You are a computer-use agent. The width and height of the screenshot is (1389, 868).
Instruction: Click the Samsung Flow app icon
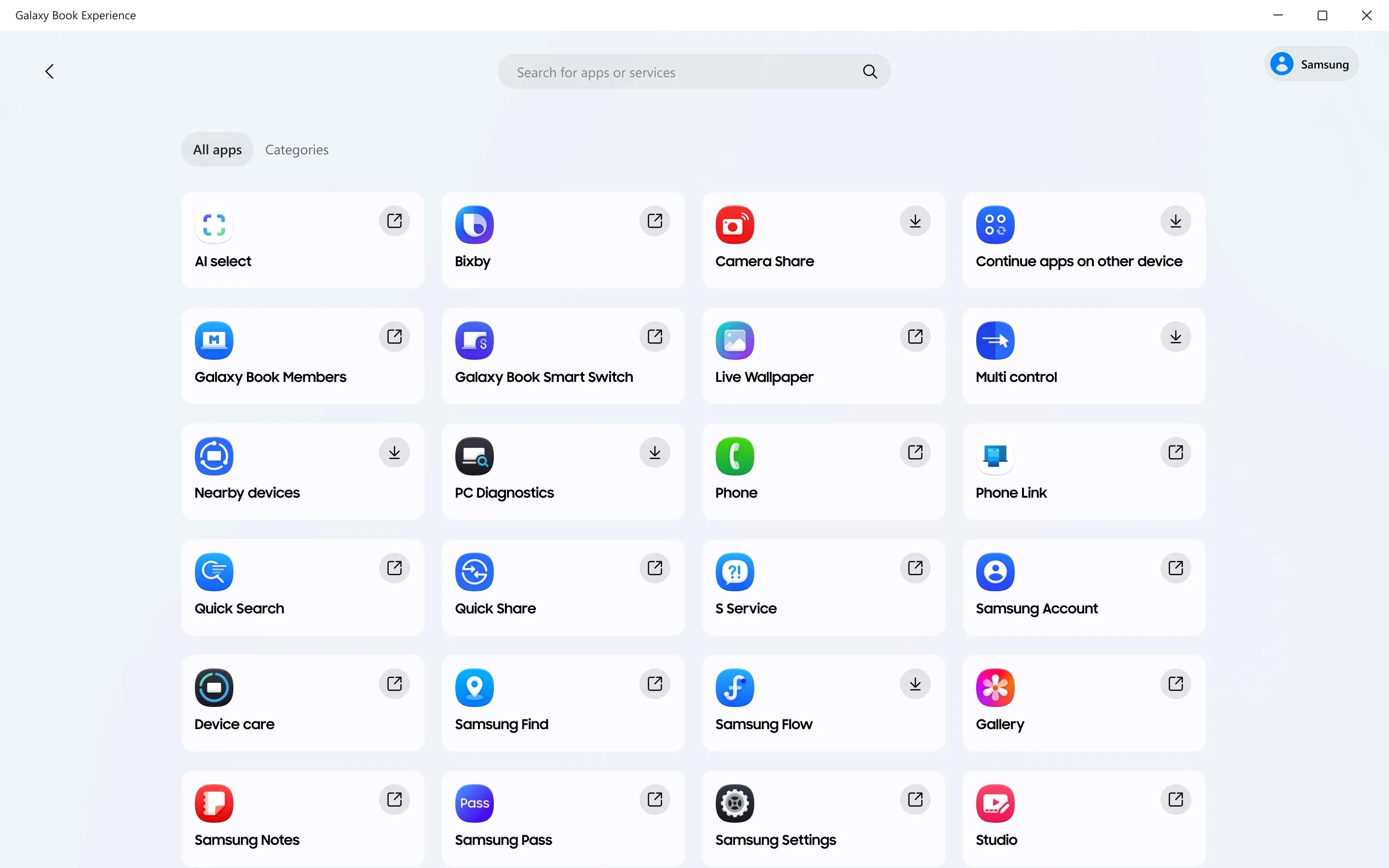click(735, 687)
